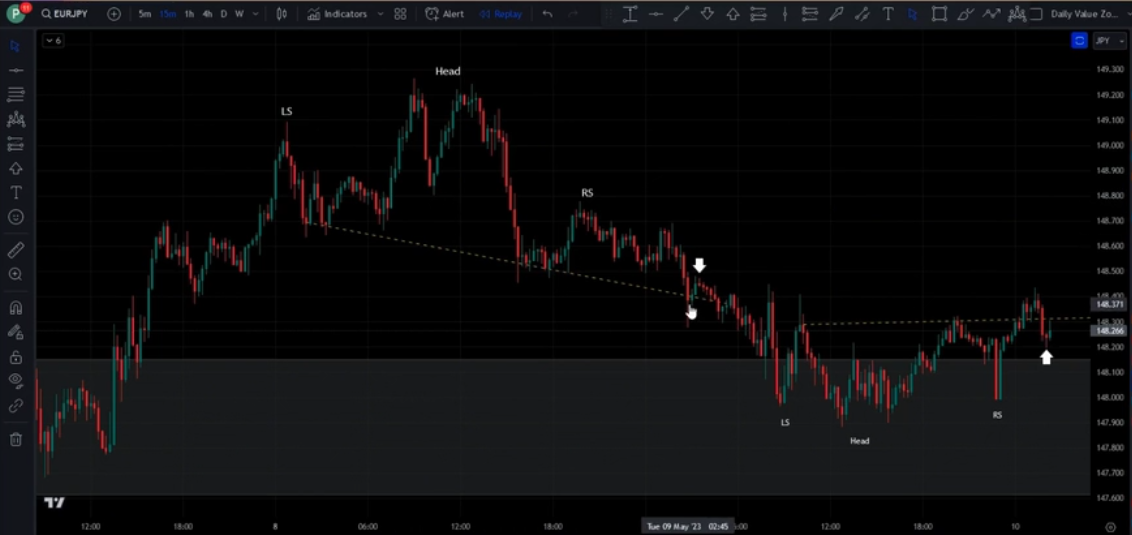Viewport: 1132px width, 535px height.
Task: Open the forecasting and measurement tools in left sidebar
Action: click(x=16, y=144)
